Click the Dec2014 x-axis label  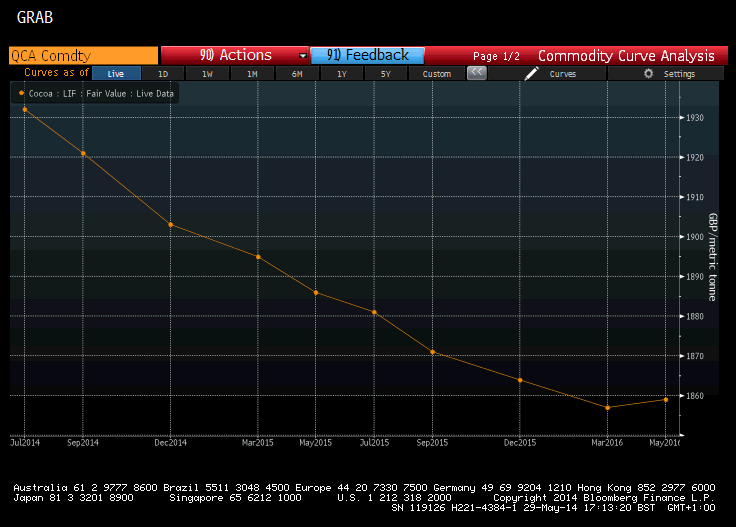click(170, 443)
